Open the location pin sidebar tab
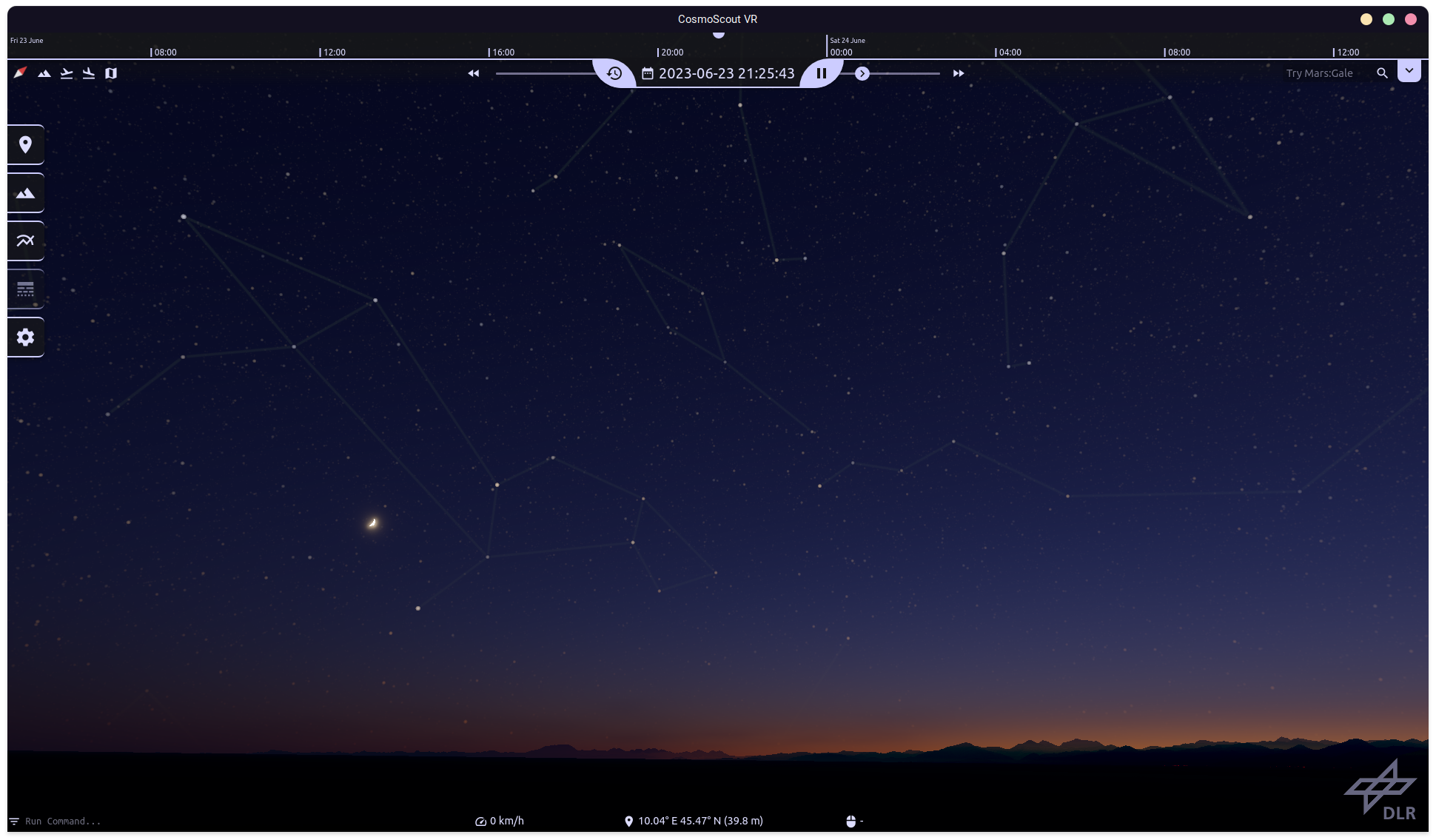The width and height of the screenshot is (1436, 840). click(25, 144)
